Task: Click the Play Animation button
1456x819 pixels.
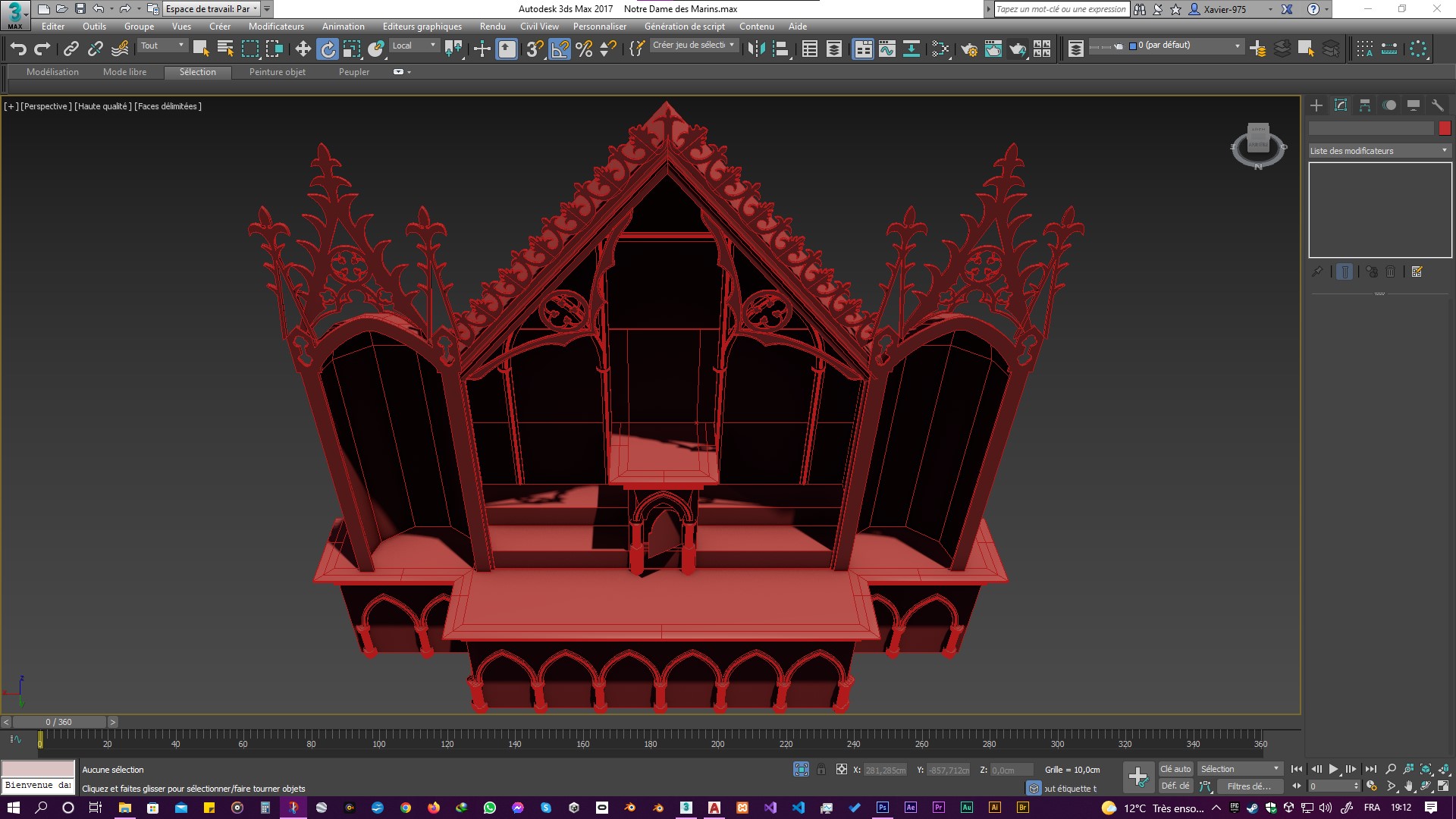Action: tap(1334, 769)
